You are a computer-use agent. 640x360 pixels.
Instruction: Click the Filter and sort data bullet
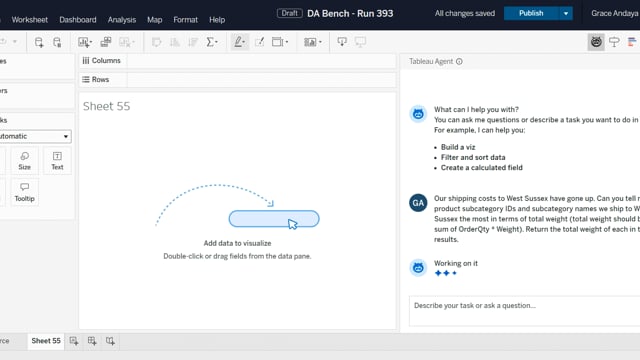click(473, 157)
